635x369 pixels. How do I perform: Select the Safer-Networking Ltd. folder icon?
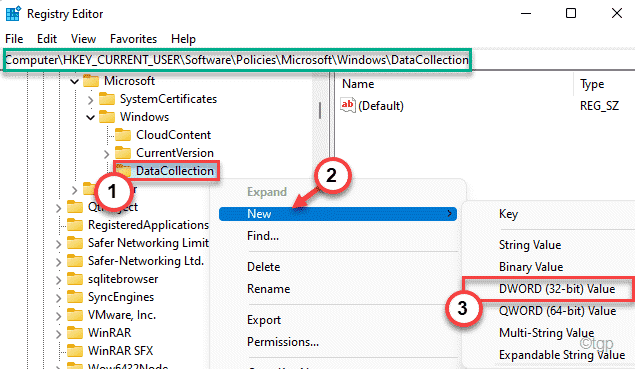click(x=75, y=261)
